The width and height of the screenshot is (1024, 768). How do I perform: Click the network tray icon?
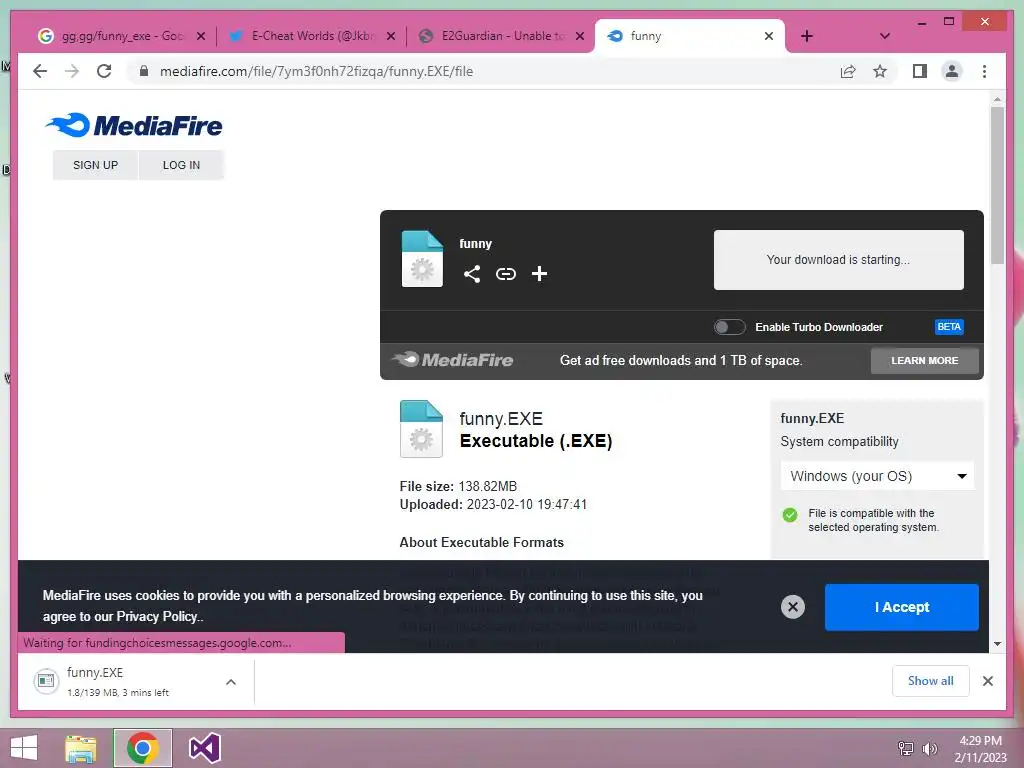[x=906, y=748]
